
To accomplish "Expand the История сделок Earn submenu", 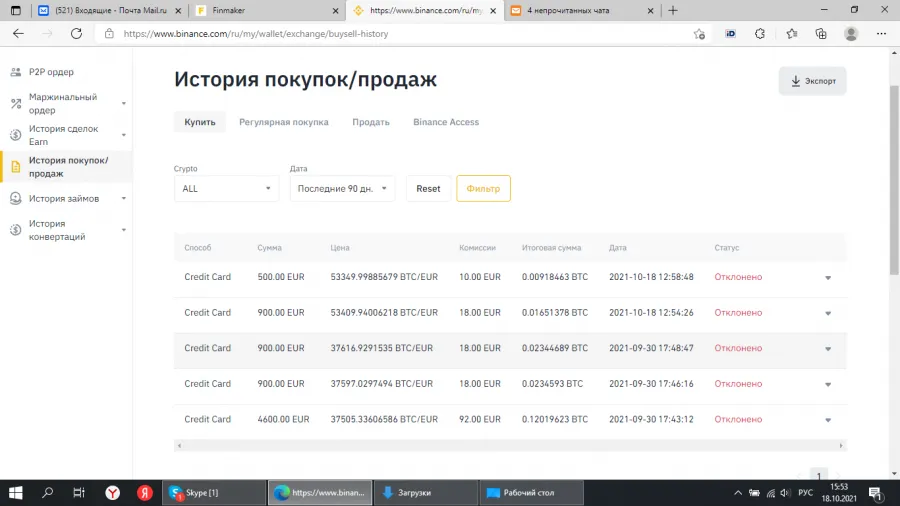I will [123, 135].
